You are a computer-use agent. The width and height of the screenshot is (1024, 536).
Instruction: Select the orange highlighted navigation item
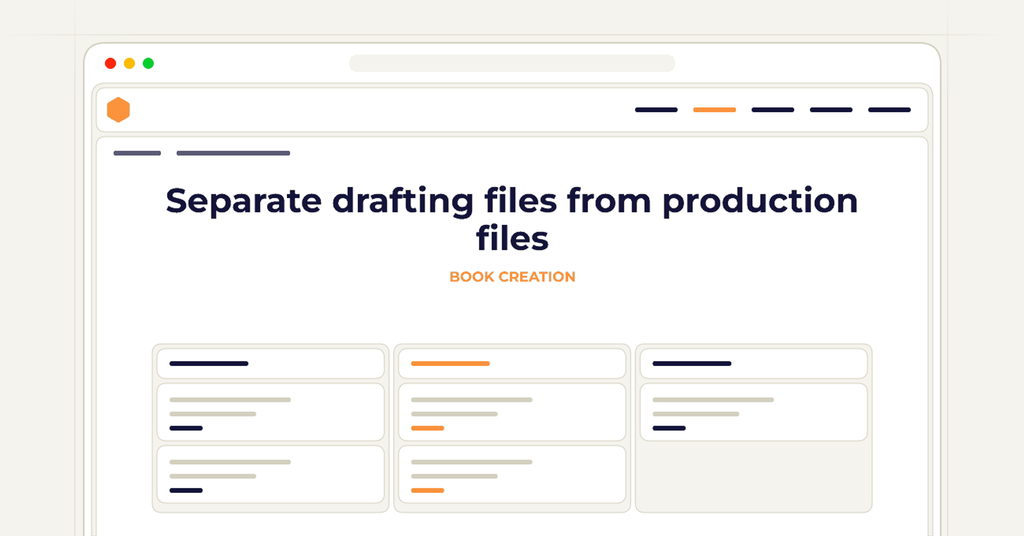(714, 110)
